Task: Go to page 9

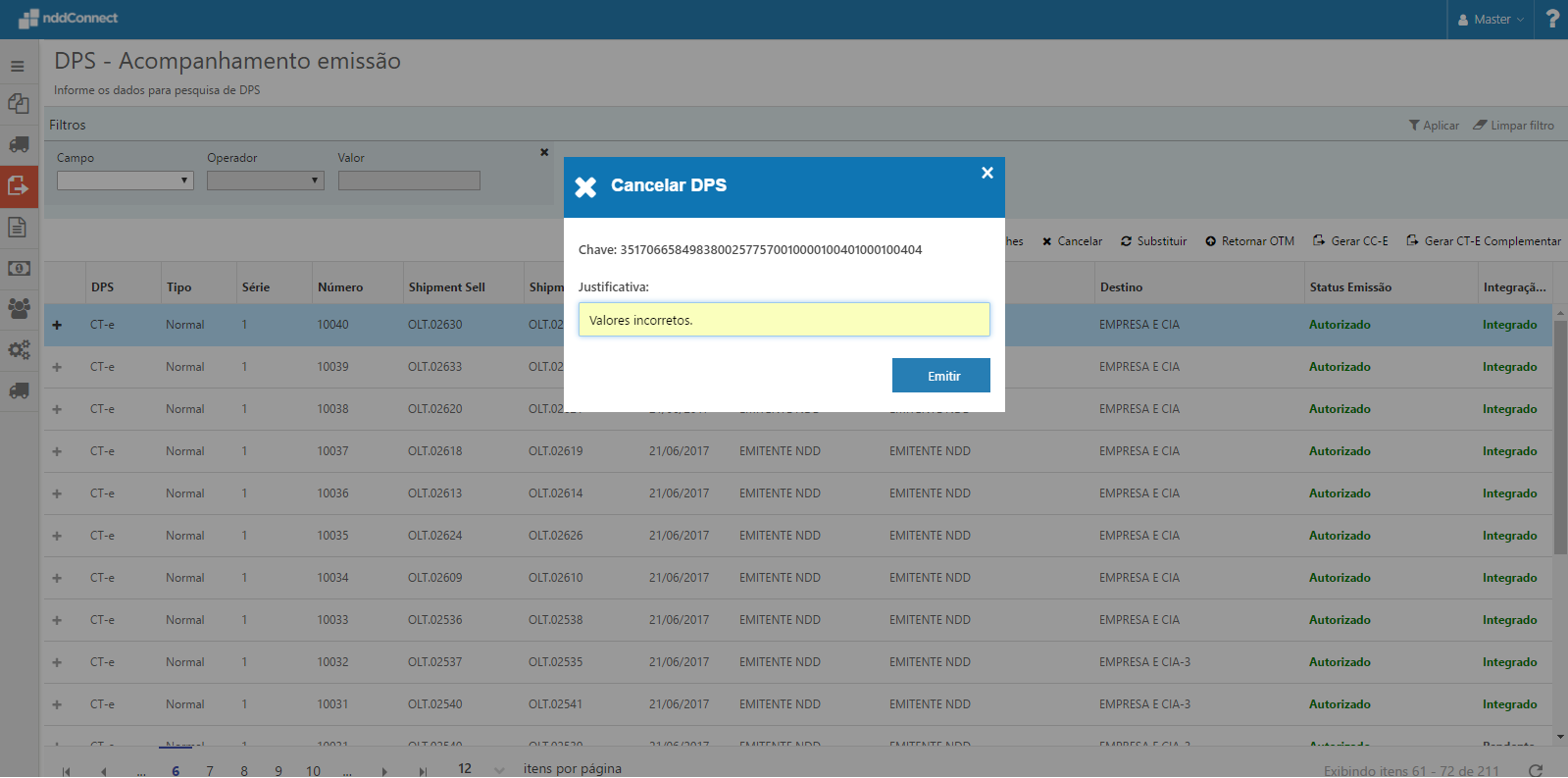Action: click(x=278, y=771)
